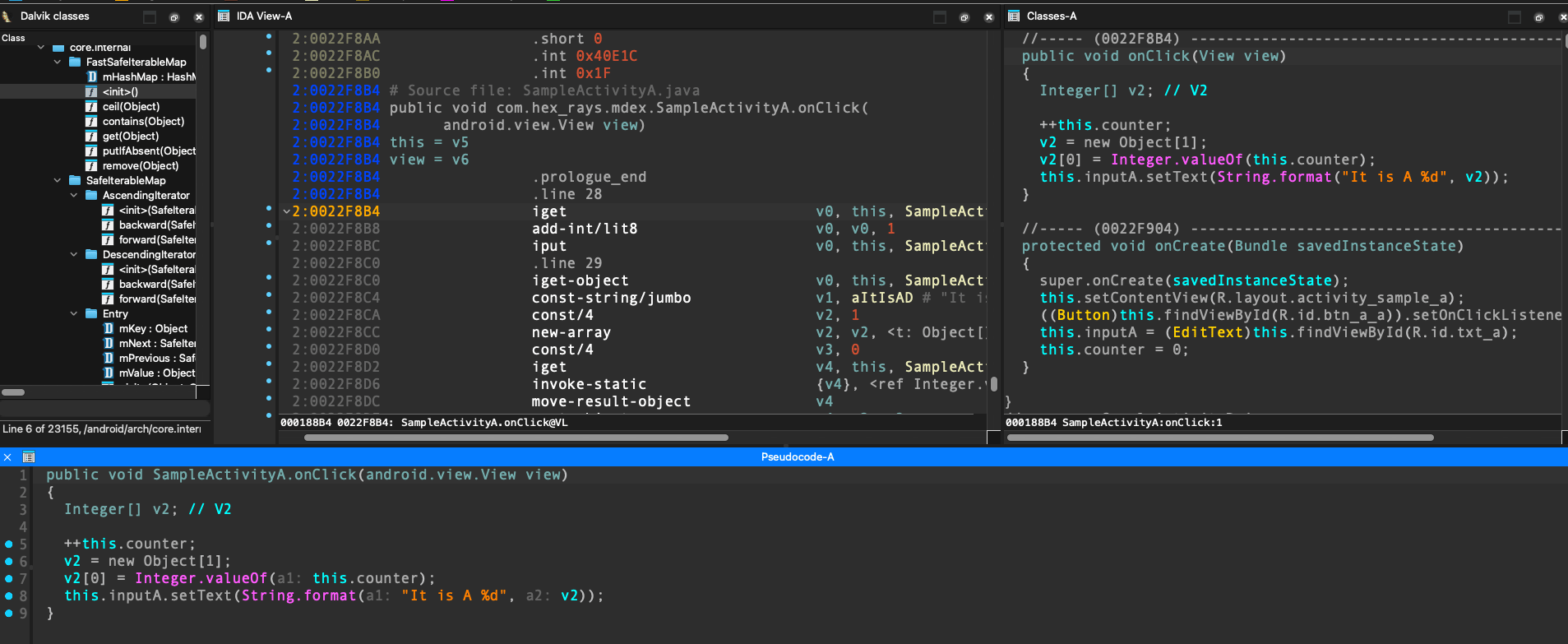Click the folder icon beside SafeIterableMap
The image size is (1568, 644).
(75, 180)
